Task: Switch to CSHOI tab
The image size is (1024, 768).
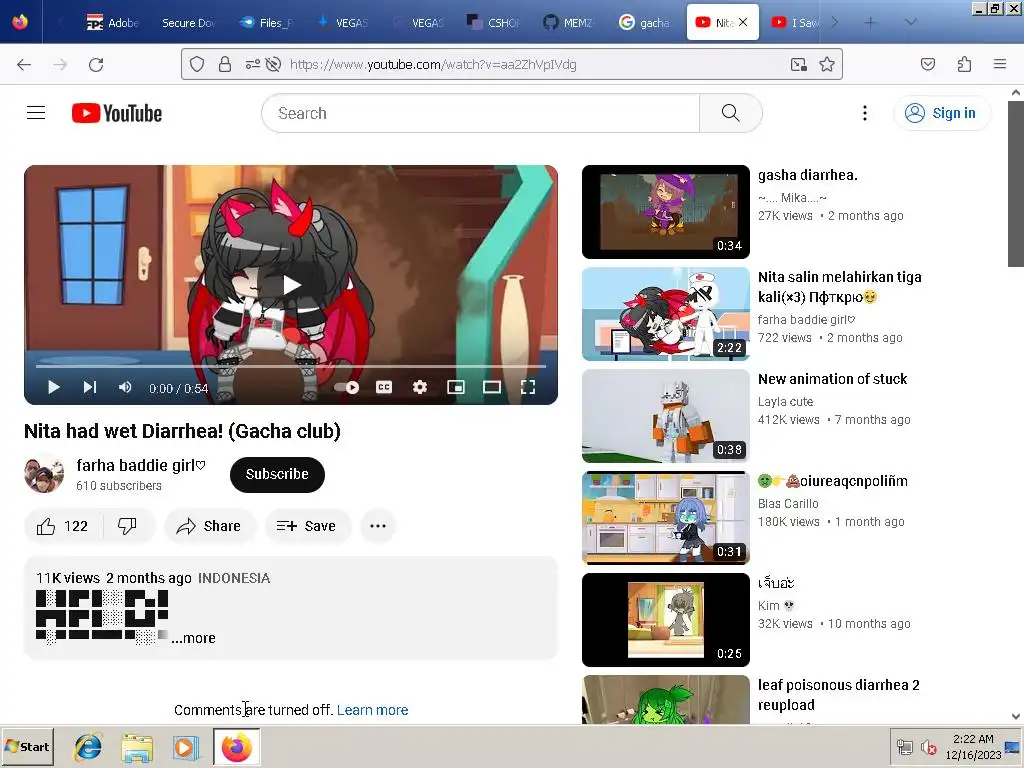Action: pyautogui.click(x=492, y=23)
